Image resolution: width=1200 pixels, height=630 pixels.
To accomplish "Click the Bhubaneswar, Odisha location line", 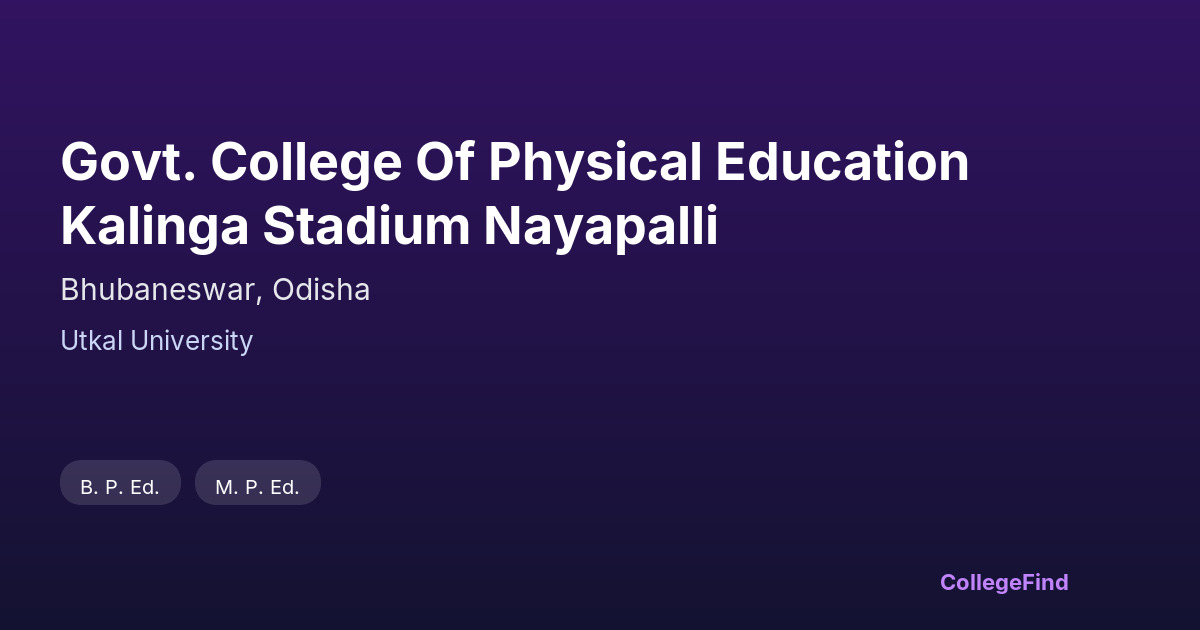I will click(x=215, y=290).
